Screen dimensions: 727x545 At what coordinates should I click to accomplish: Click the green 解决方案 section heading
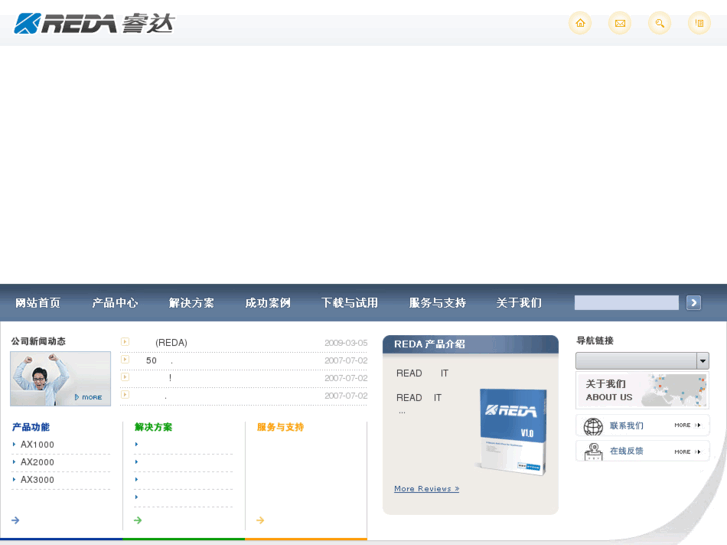tap(153, 427)
